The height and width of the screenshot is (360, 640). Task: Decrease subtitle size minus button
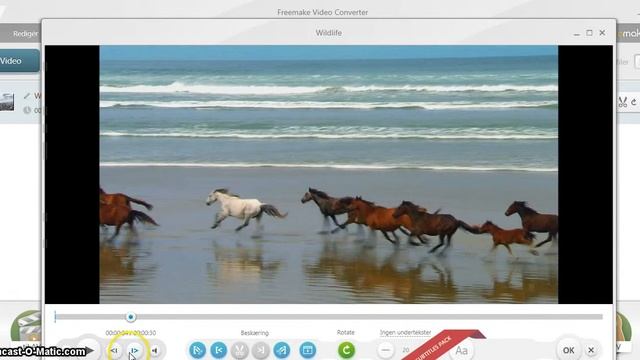click(386, 350)
